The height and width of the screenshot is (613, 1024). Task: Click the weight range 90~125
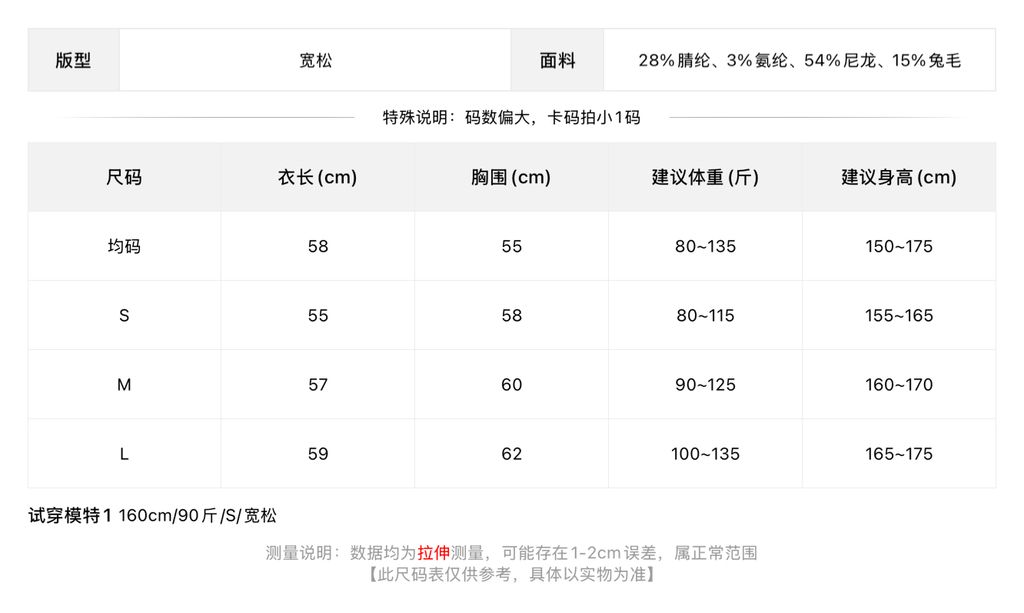(x=705, y=385)
